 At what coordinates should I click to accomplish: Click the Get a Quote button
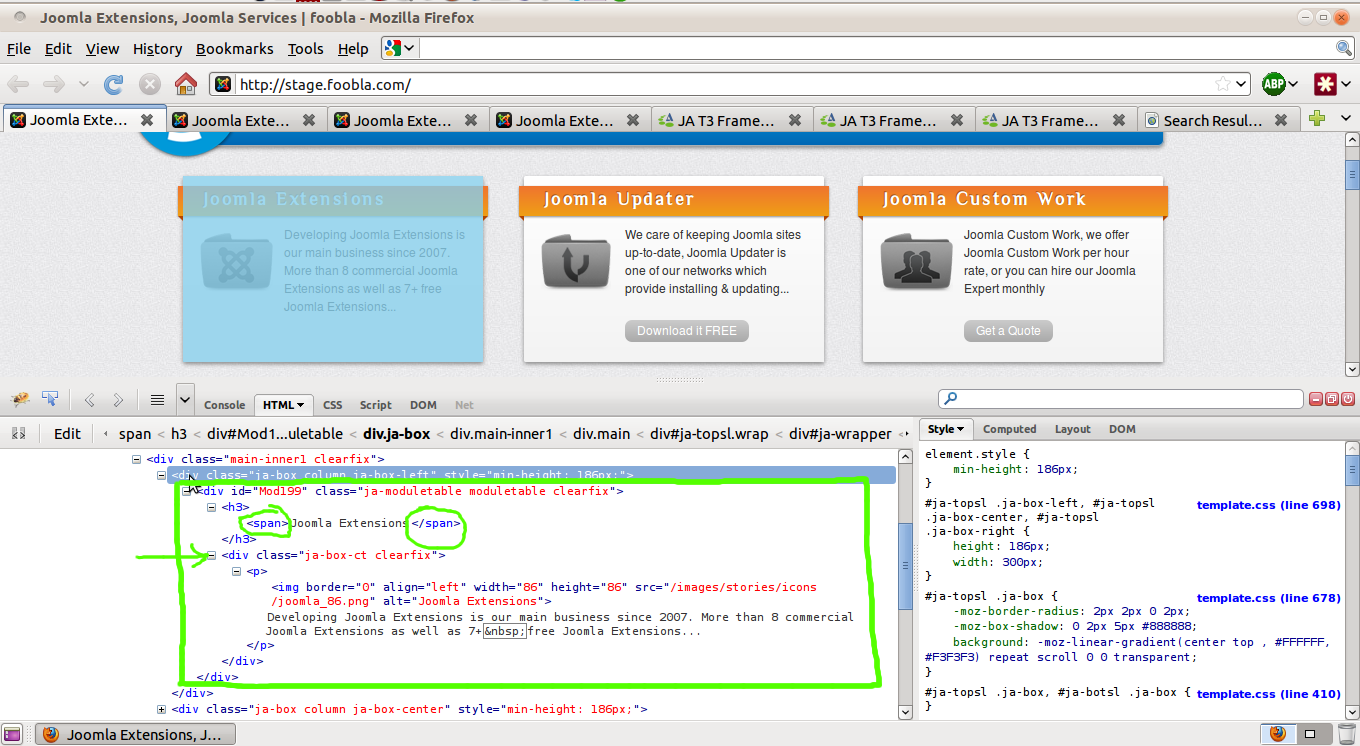coord(1008,331)
